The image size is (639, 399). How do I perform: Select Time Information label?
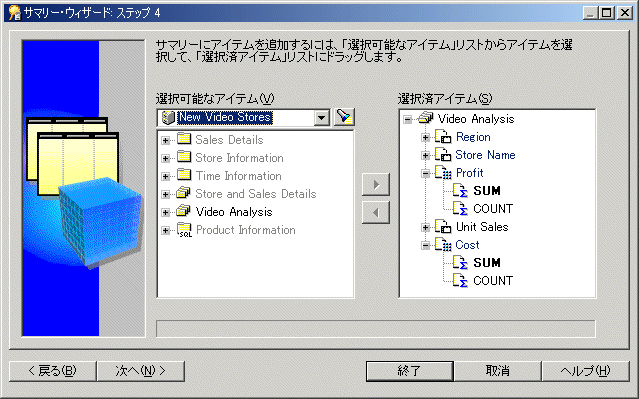(x=239, y=176)
